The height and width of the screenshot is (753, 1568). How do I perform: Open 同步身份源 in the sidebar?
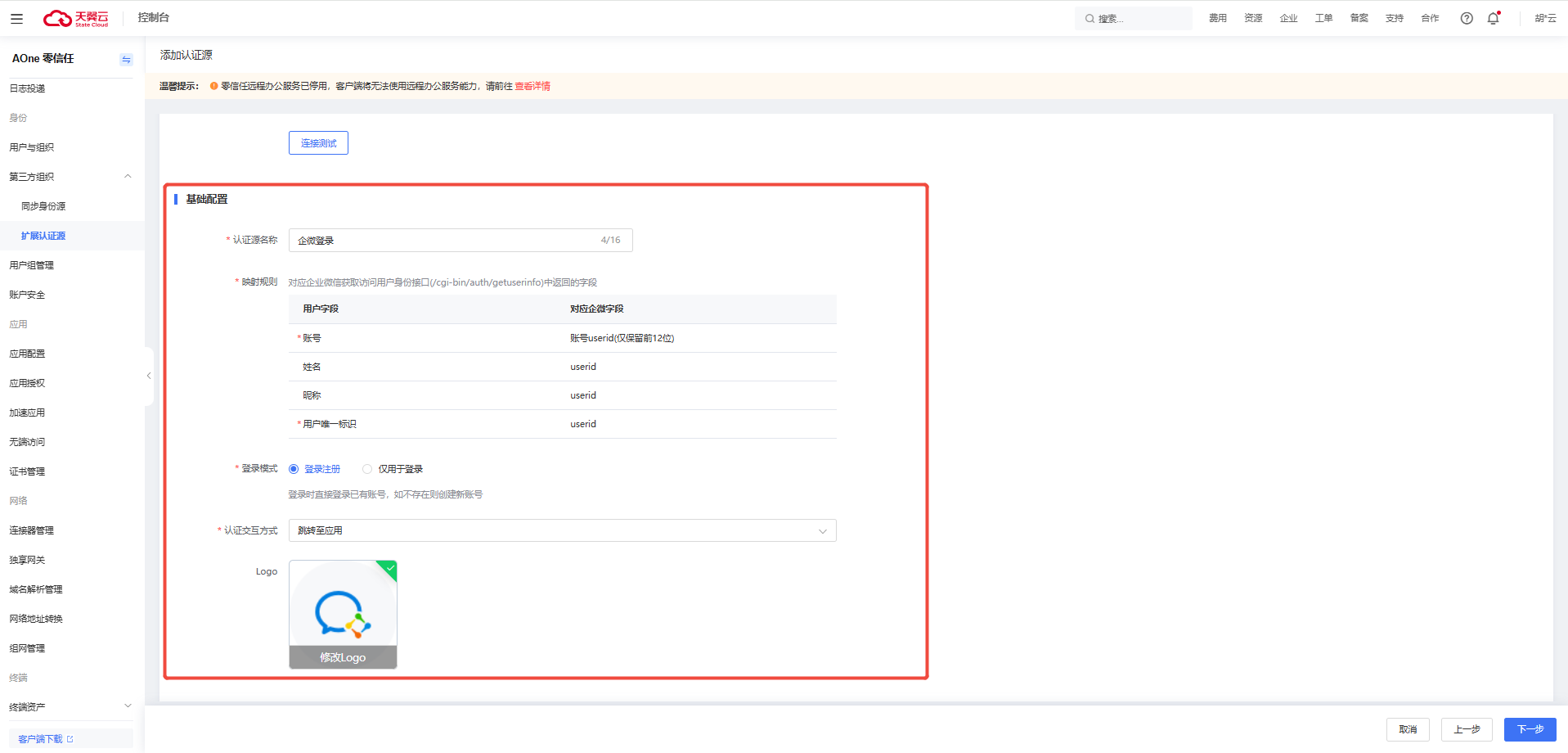pos(43,206)
